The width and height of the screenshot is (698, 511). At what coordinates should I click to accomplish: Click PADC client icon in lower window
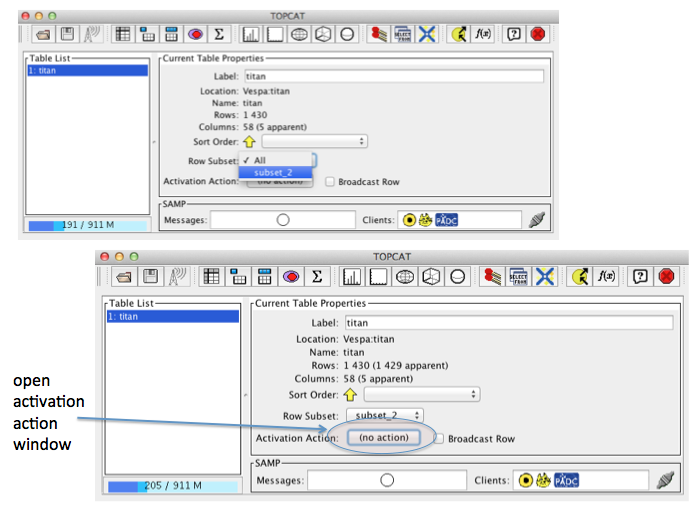click(x=566, y=480)
